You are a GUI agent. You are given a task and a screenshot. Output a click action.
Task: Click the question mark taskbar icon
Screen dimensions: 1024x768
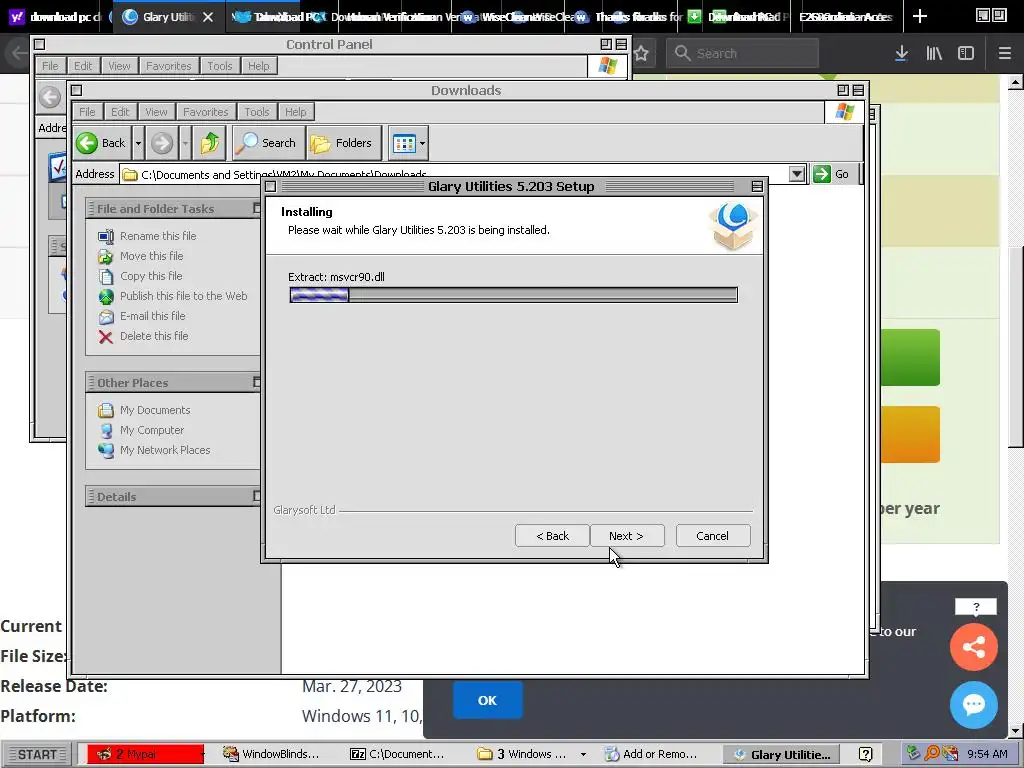click(x=865, y=754)
